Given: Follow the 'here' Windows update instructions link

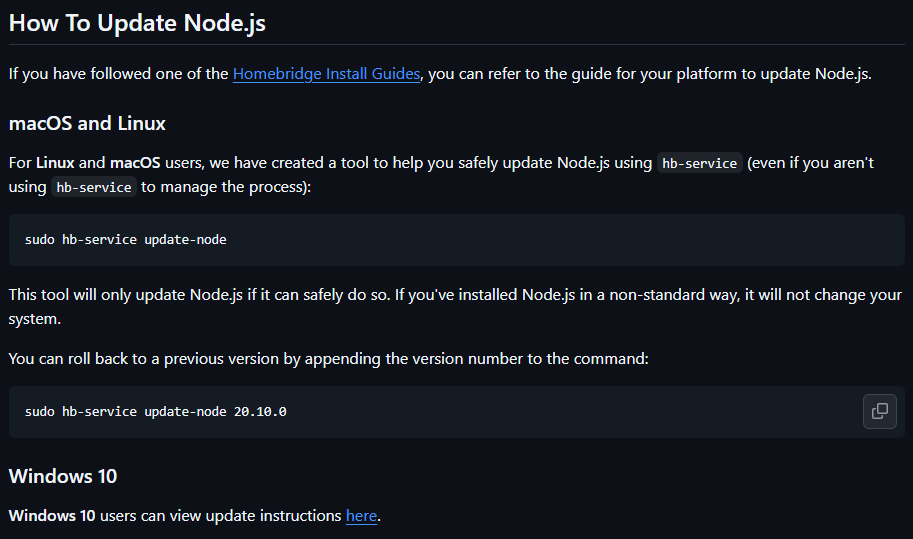Looking at the screenshot, I should pyautogui.click(x=361, y=516).
